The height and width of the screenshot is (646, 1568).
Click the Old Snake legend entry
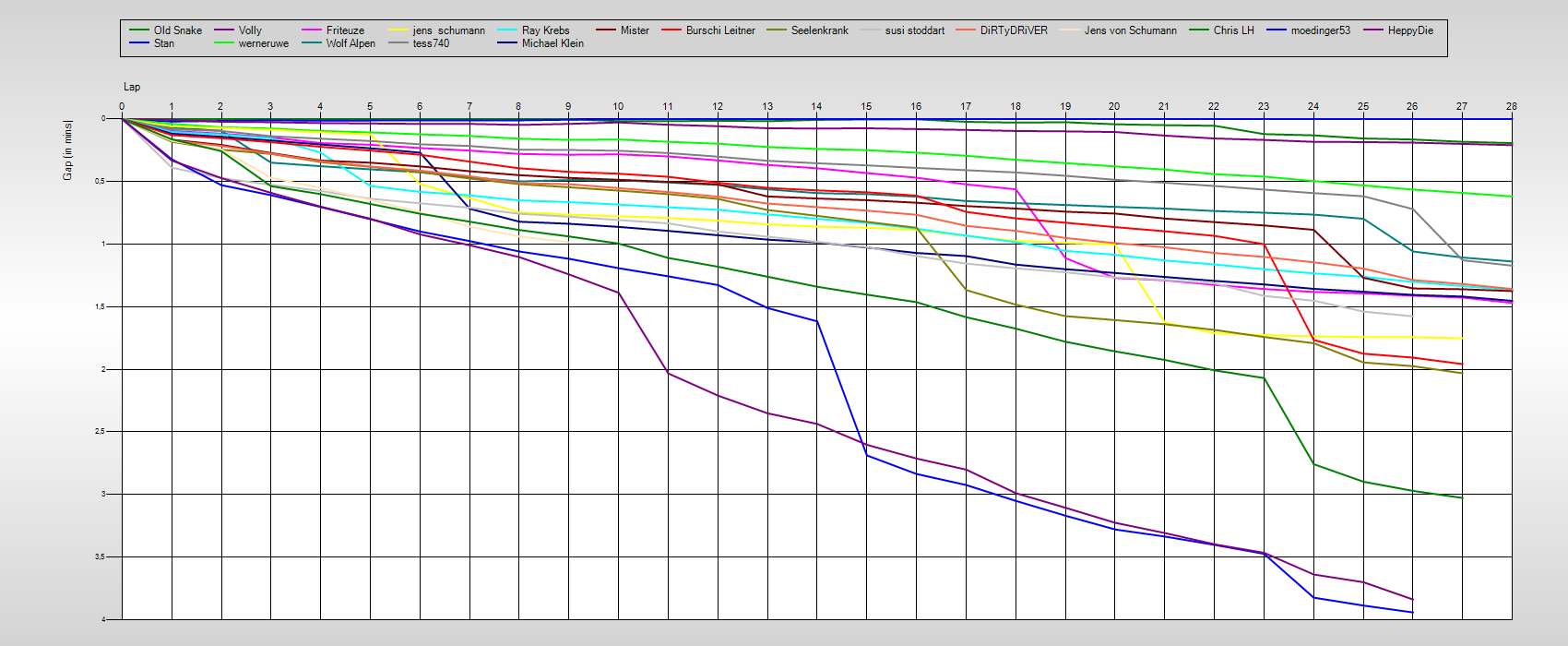pyautogui.click(x=177, y=30)
